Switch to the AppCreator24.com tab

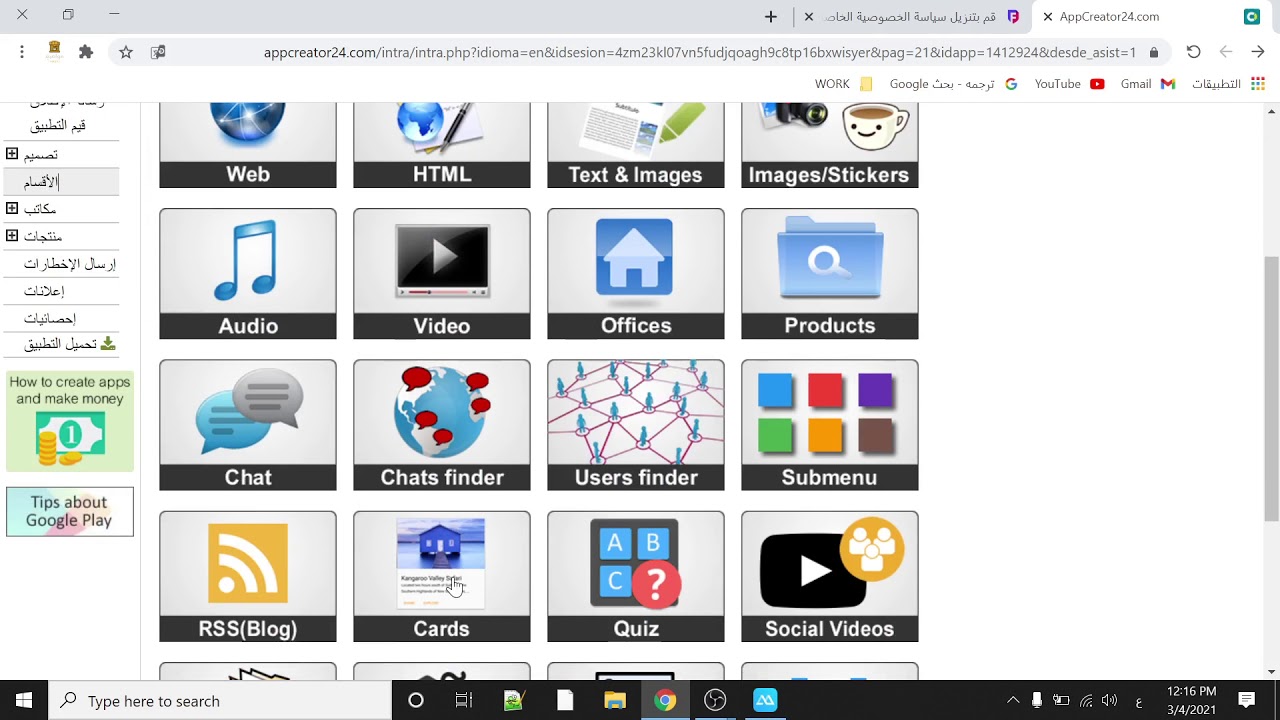pyautogui.click(x=1150, y=17)
